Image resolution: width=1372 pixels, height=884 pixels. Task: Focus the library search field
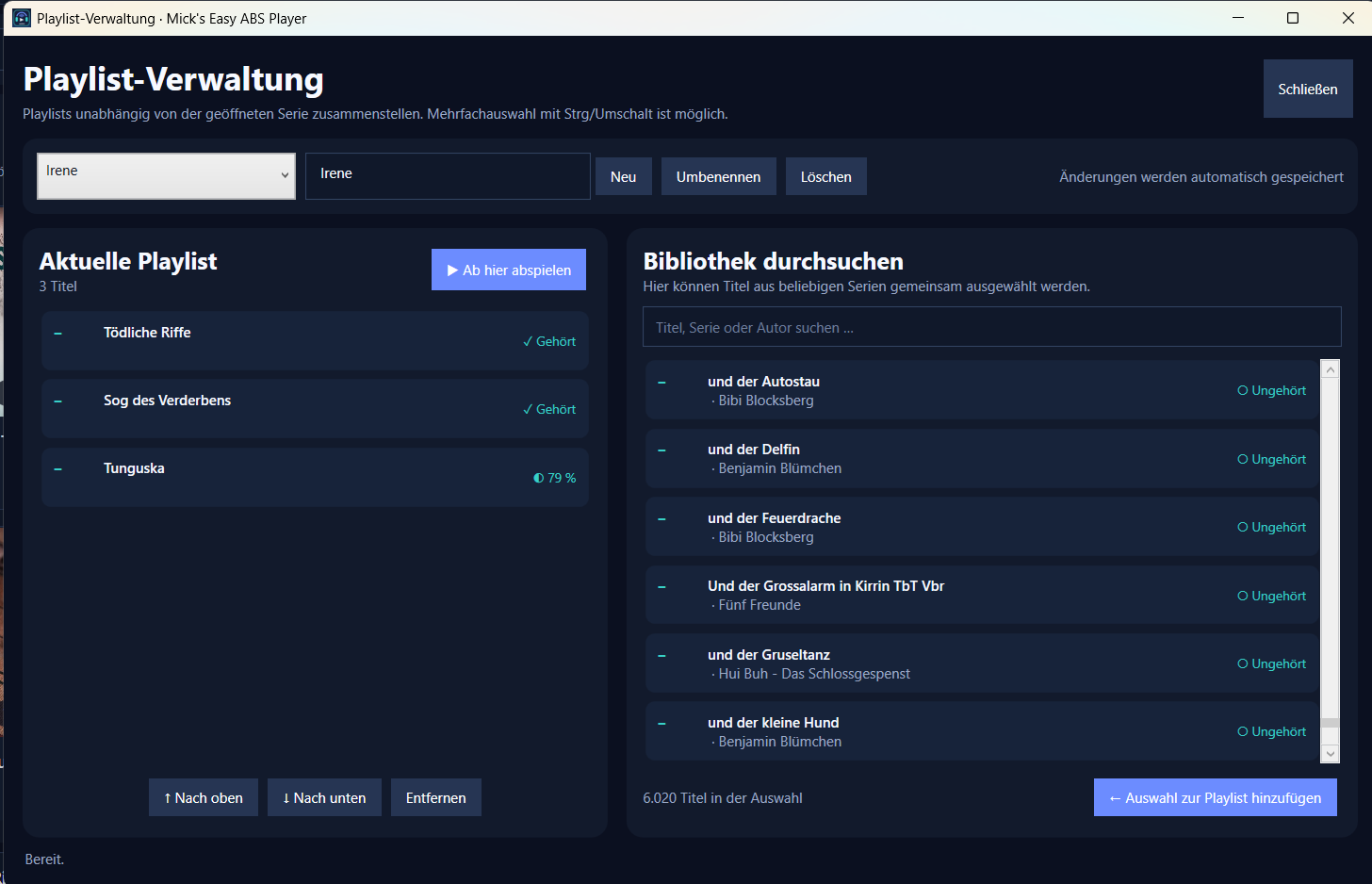(x=992, y=327)
